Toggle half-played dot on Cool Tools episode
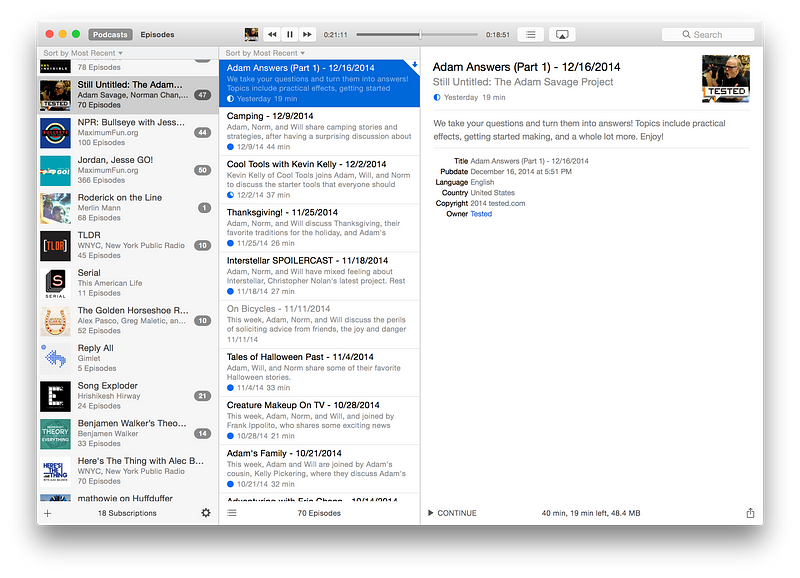Screen dimensions: 800x578 coord(230,195)
